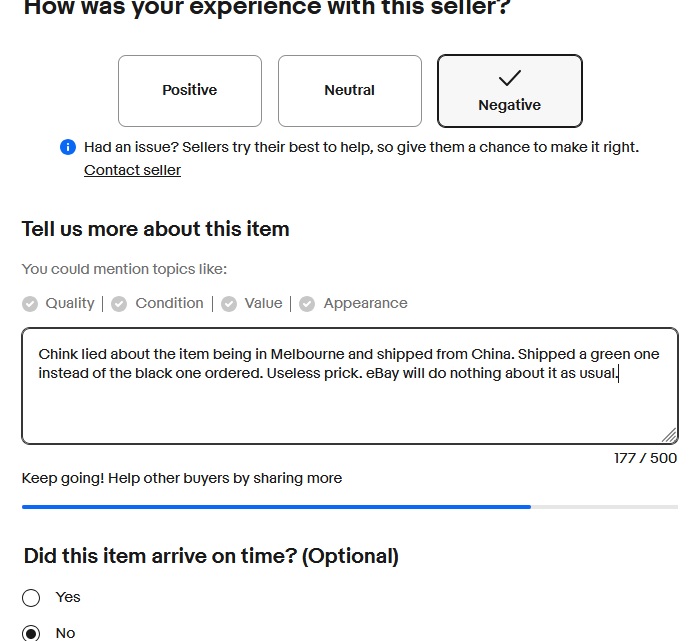This screenshot has height=641, width=699.
Task: Click the 177 / 500 character counter
Action: pos(645,458)
